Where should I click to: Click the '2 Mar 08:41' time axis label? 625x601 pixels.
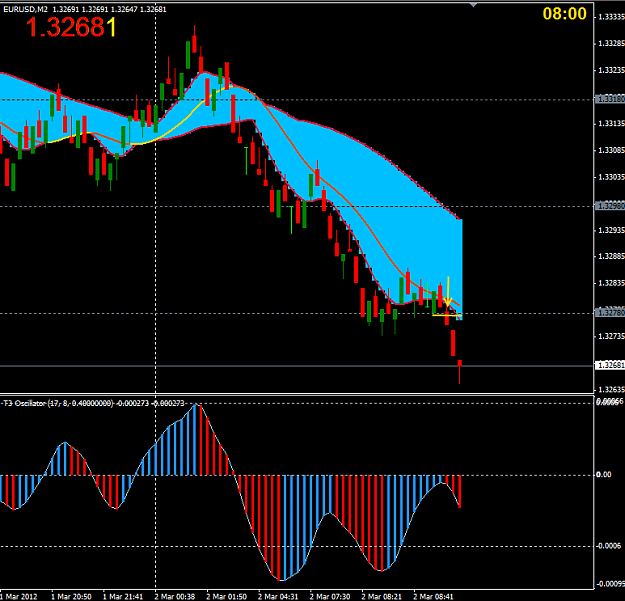(434, 597)
